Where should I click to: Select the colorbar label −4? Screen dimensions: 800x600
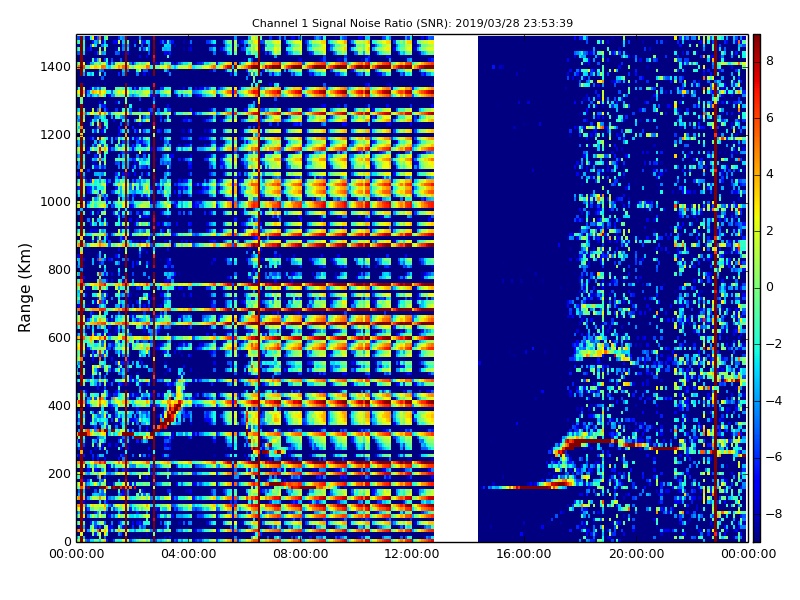click(x=774, y=401)
